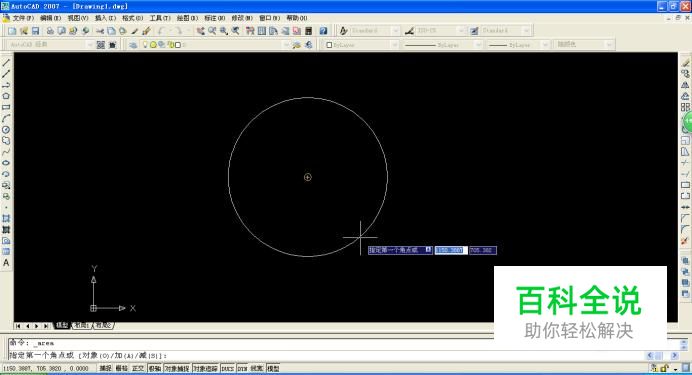The width and height of the screenshot is (692, 375).
Task: Select the Arc drawing tool
Action: [6, 119]
